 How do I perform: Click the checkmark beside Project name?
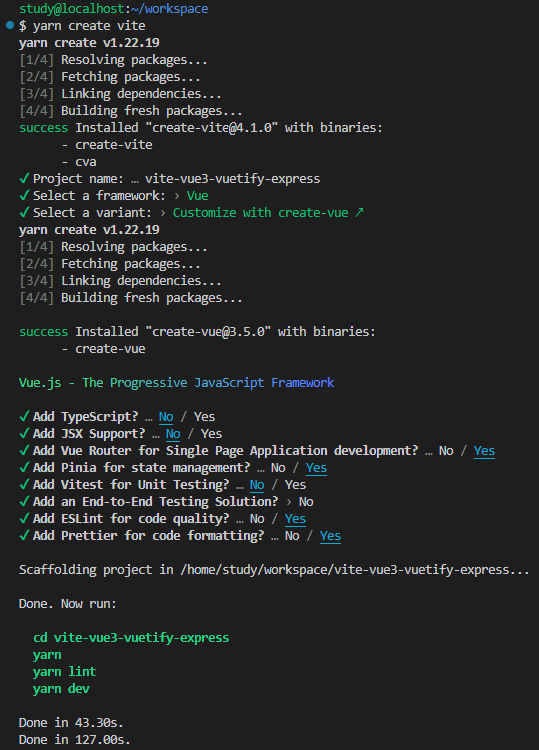pyautogui.click(x=24, y=179)
